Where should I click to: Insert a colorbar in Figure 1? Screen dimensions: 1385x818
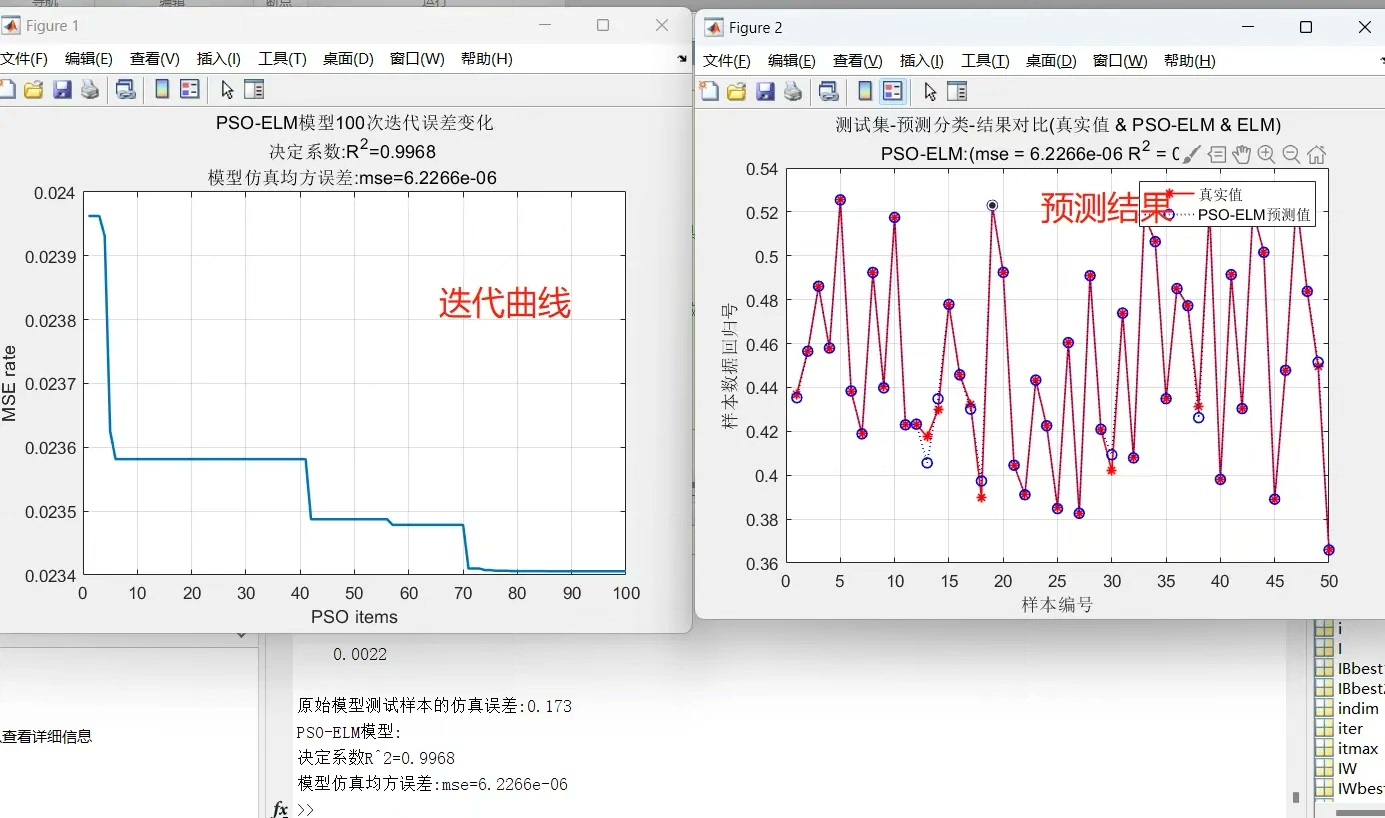click(161, 91)
